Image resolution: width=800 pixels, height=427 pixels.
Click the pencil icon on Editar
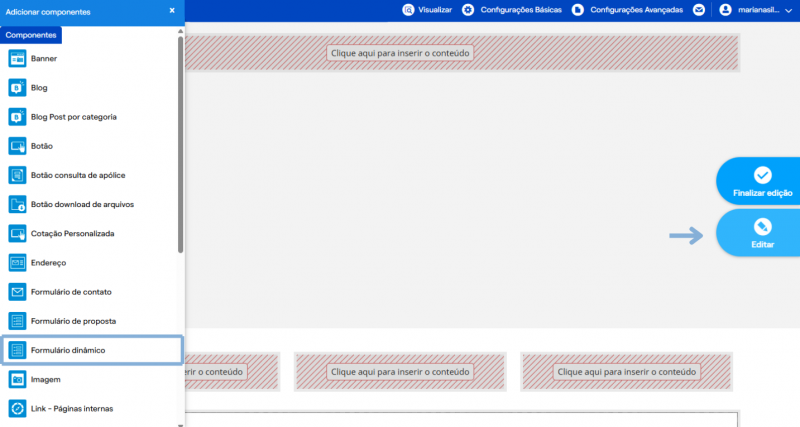pyautogui.click(x=763, y=227)
